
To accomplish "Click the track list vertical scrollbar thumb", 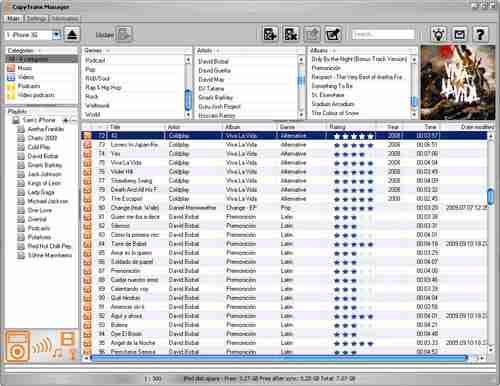I will [x=490, y=196].
